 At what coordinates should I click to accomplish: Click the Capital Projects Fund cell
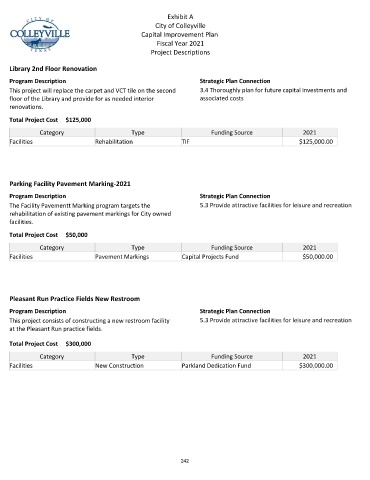[x=232, y=257]
